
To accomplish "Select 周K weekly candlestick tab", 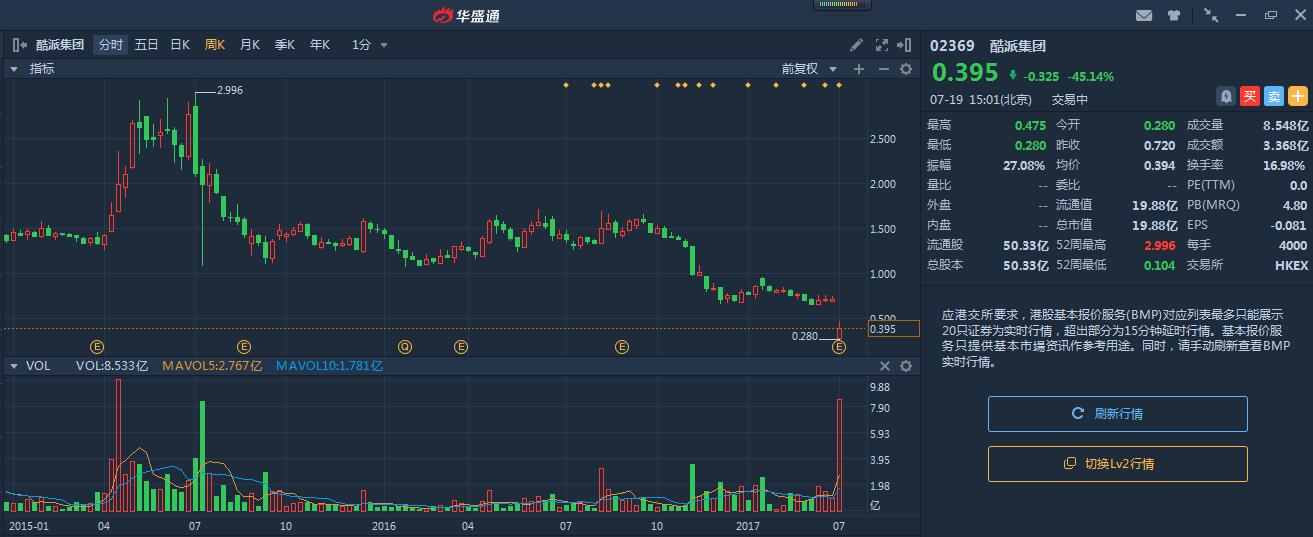I will (215, 45).
